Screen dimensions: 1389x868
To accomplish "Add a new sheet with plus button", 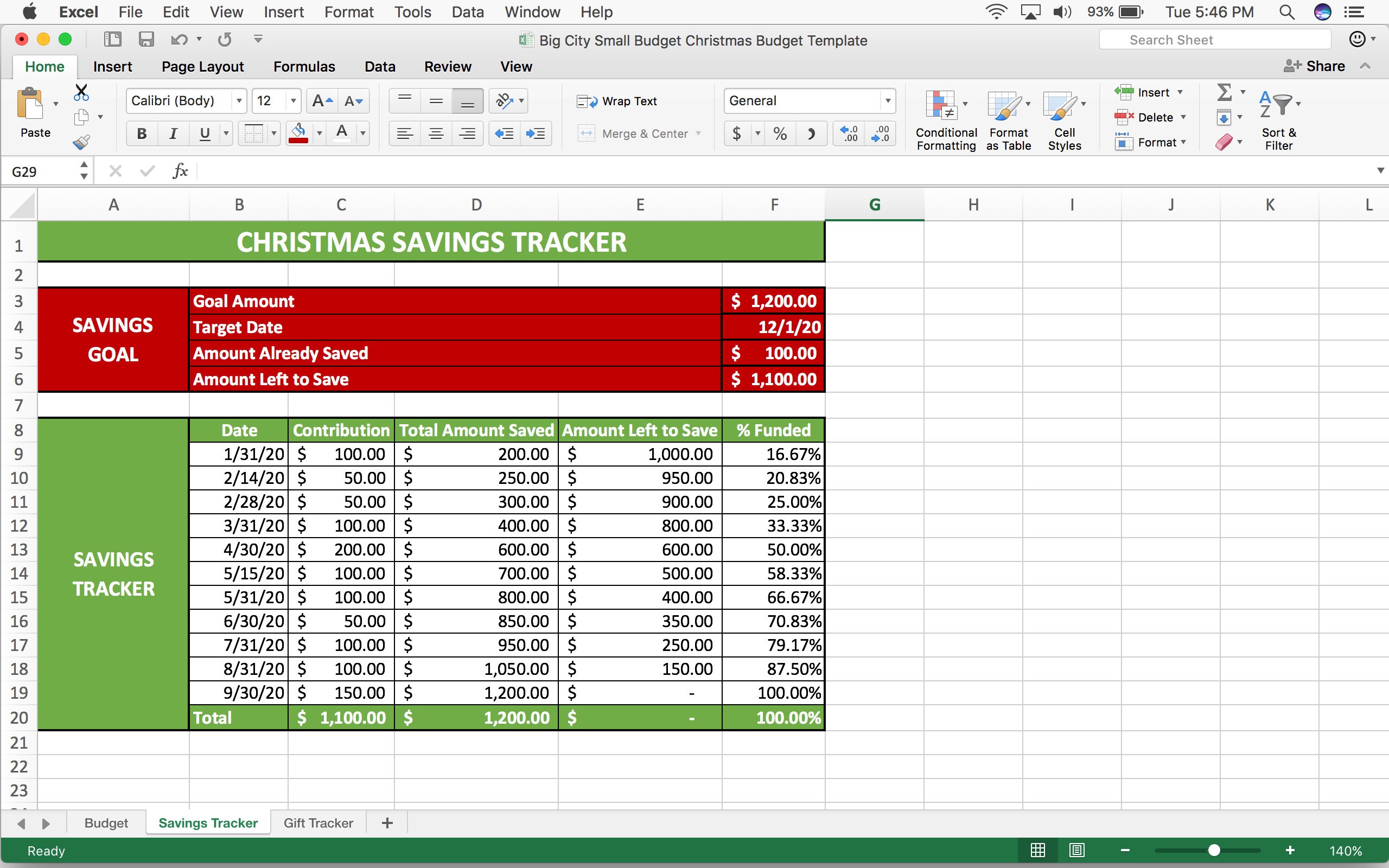I will [x=387, y=822].
